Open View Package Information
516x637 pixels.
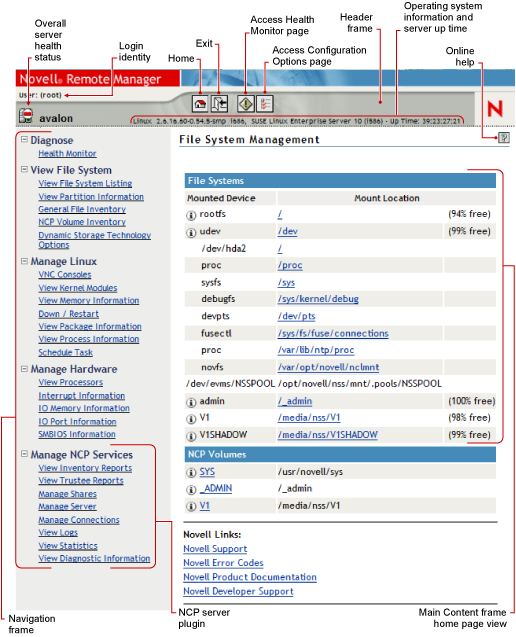[90, 327]
